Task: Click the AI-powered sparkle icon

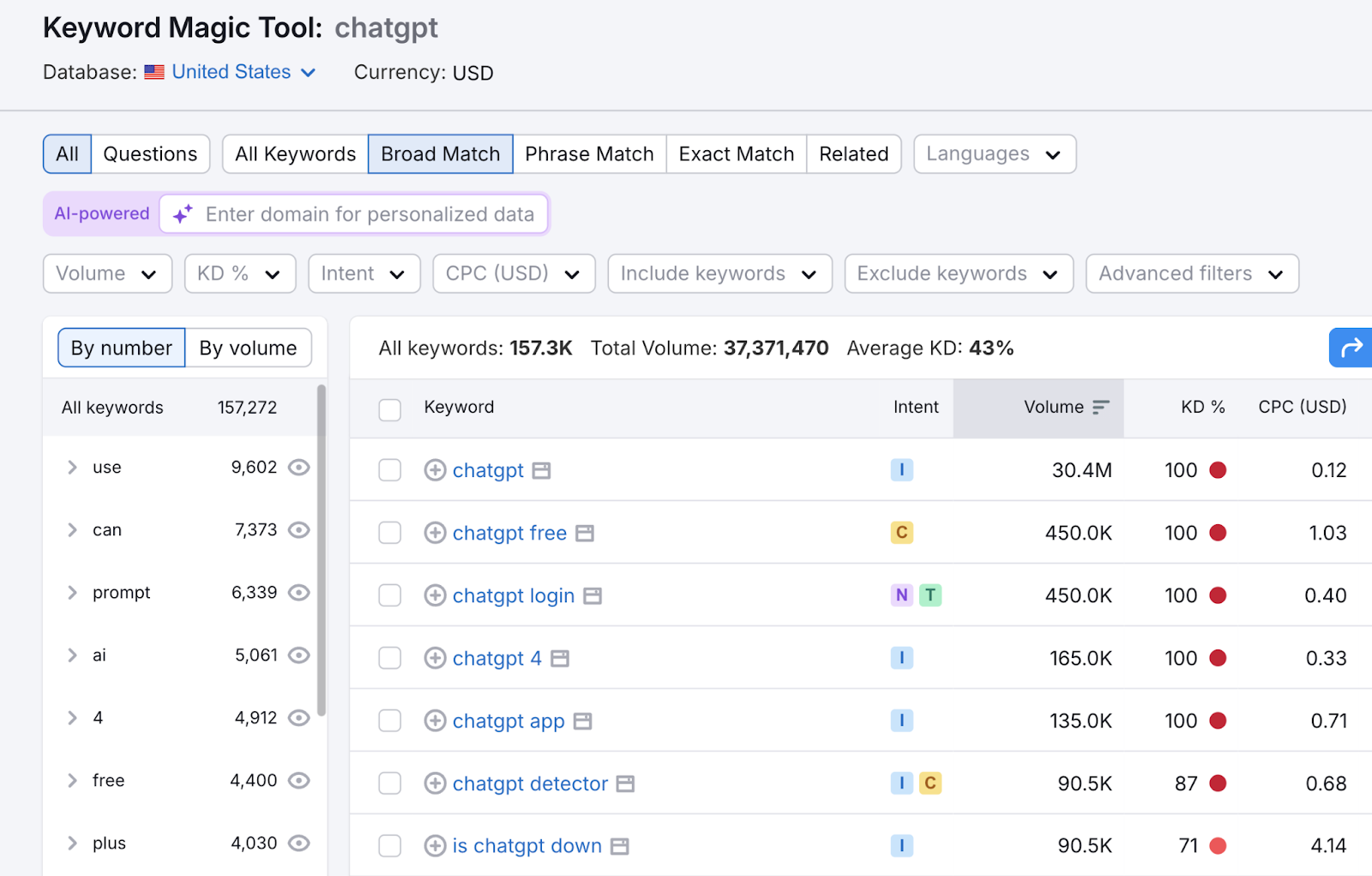Action: coord(182,214)
